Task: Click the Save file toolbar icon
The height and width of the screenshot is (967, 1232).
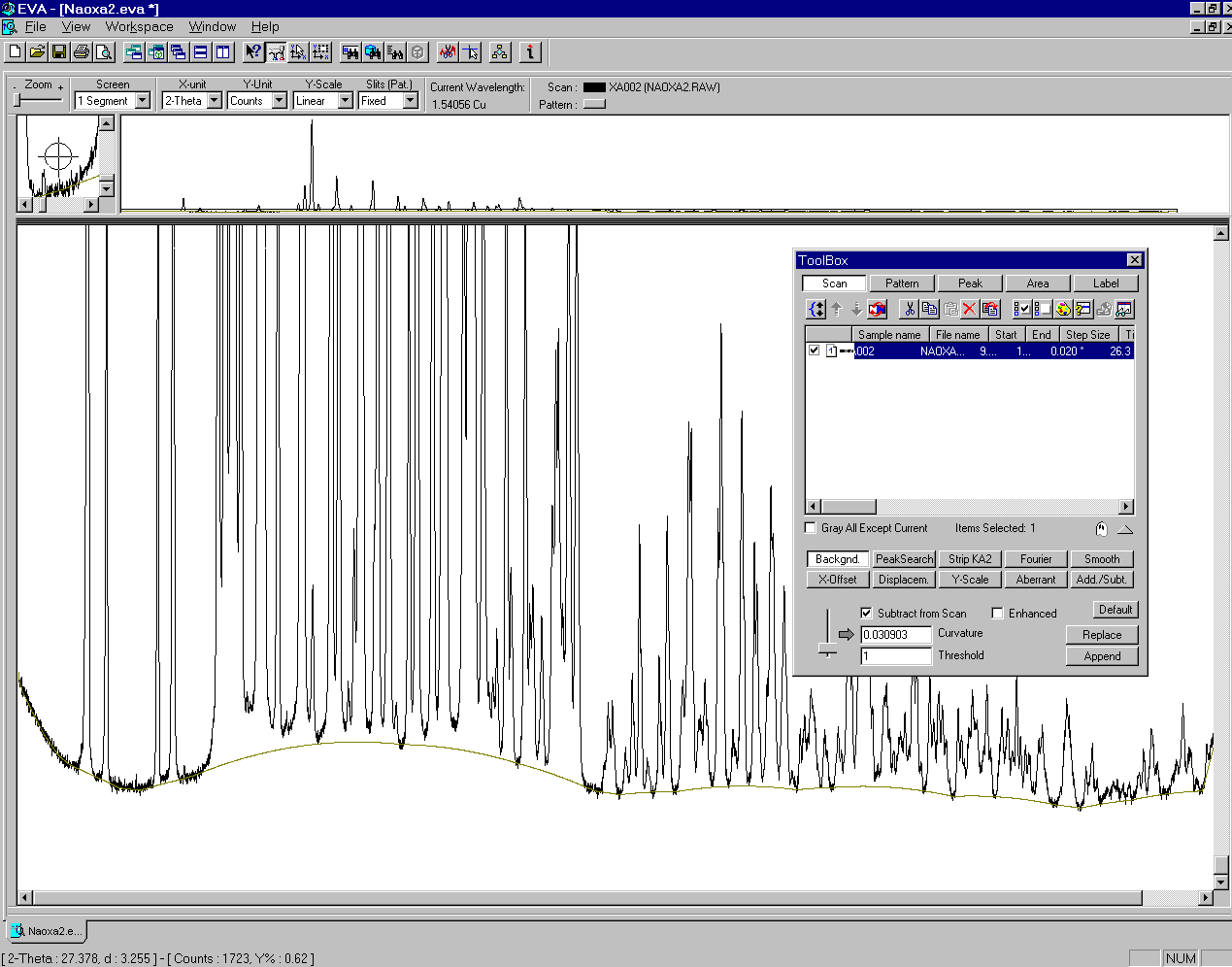Action: click(x=59, y=52)
